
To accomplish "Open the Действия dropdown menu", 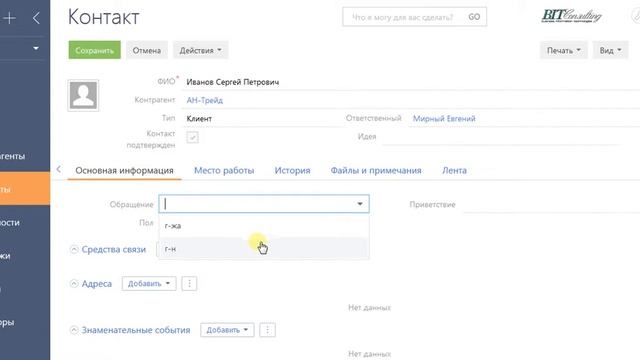I will (x=200, y=50).
